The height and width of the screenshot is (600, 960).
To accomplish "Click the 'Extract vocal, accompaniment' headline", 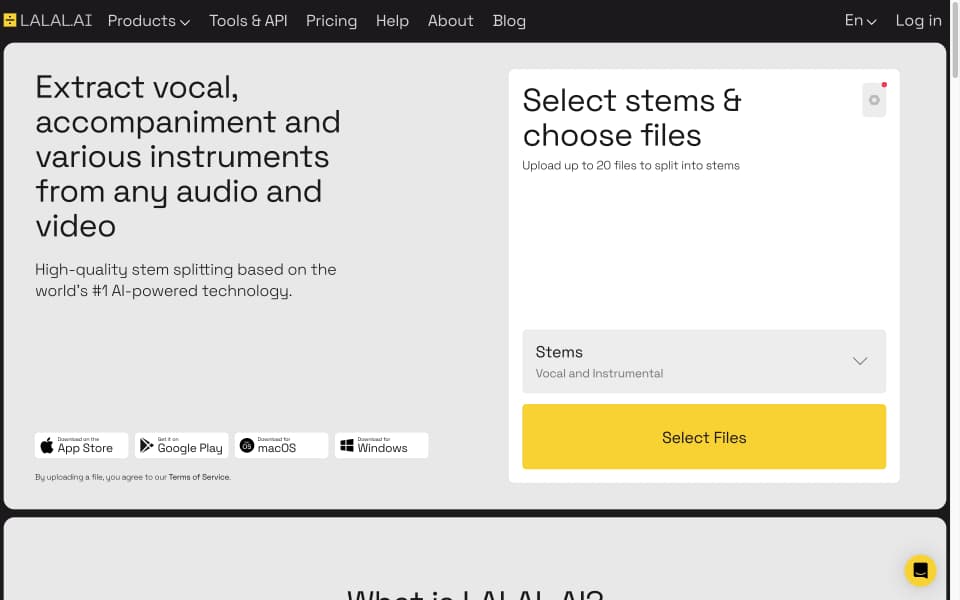I will [188, 156].
